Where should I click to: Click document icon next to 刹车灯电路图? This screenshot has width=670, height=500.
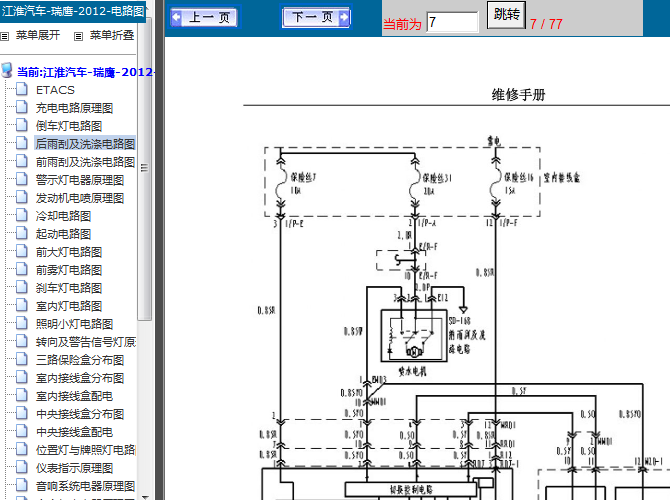(x=22, y=287)
